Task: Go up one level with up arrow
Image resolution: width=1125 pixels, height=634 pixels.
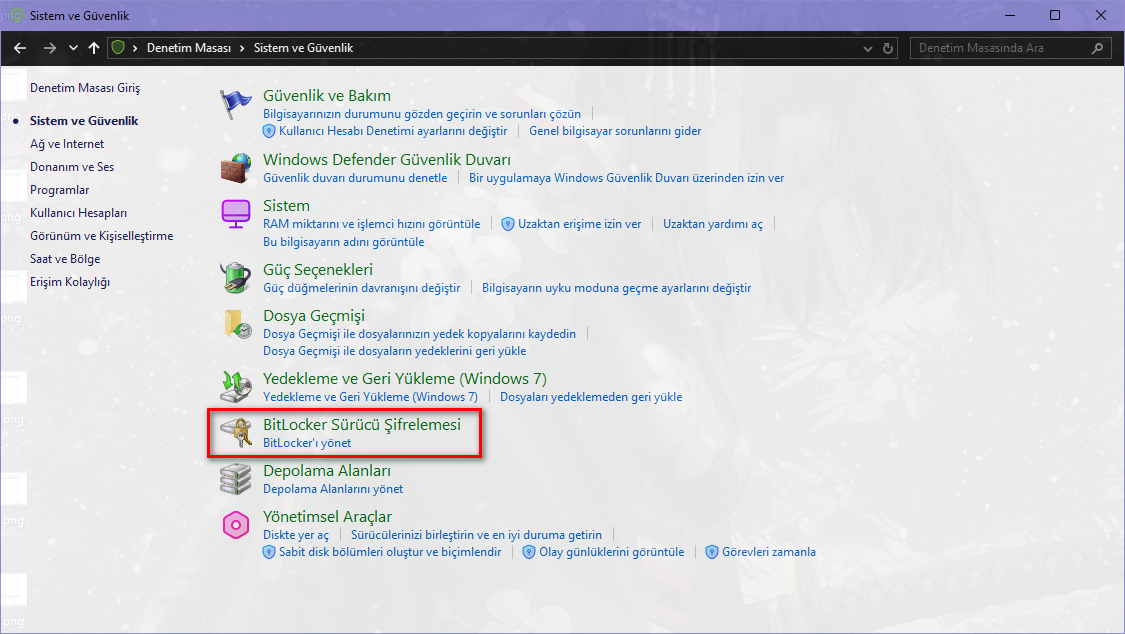Action: click(x=94, y=48)
